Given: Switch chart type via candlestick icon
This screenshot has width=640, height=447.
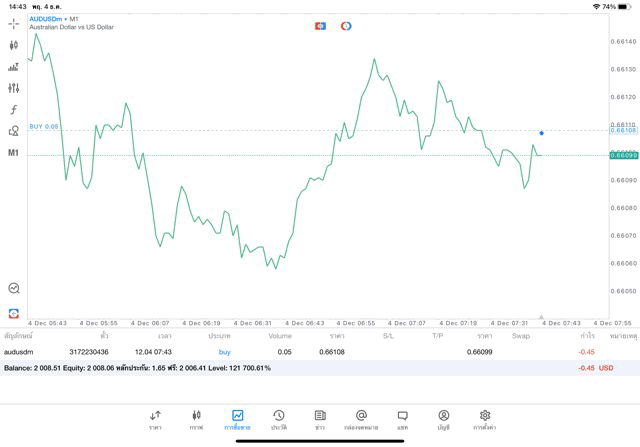Looking at the screenshot, I should click(14, 45).
